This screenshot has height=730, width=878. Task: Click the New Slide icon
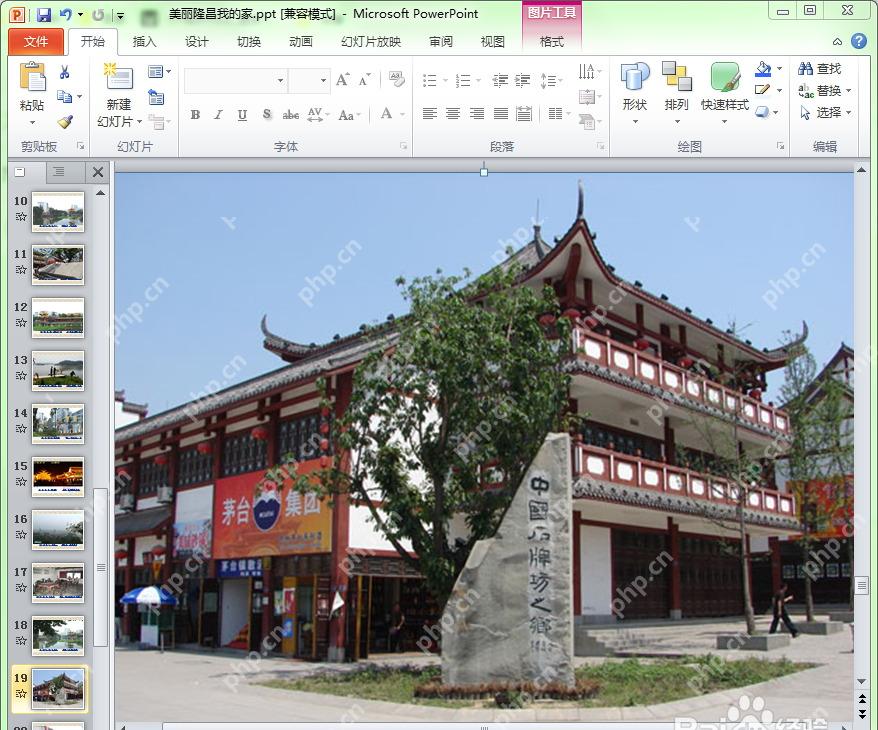pyautogui.click(x=119, y=77)
